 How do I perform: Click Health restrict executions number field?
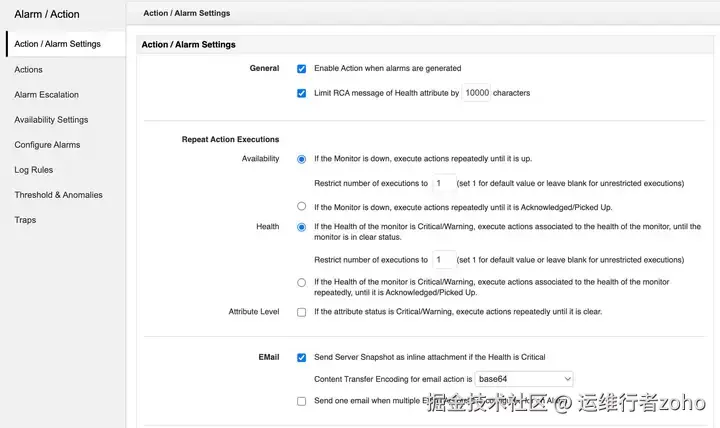coord(443,260)
